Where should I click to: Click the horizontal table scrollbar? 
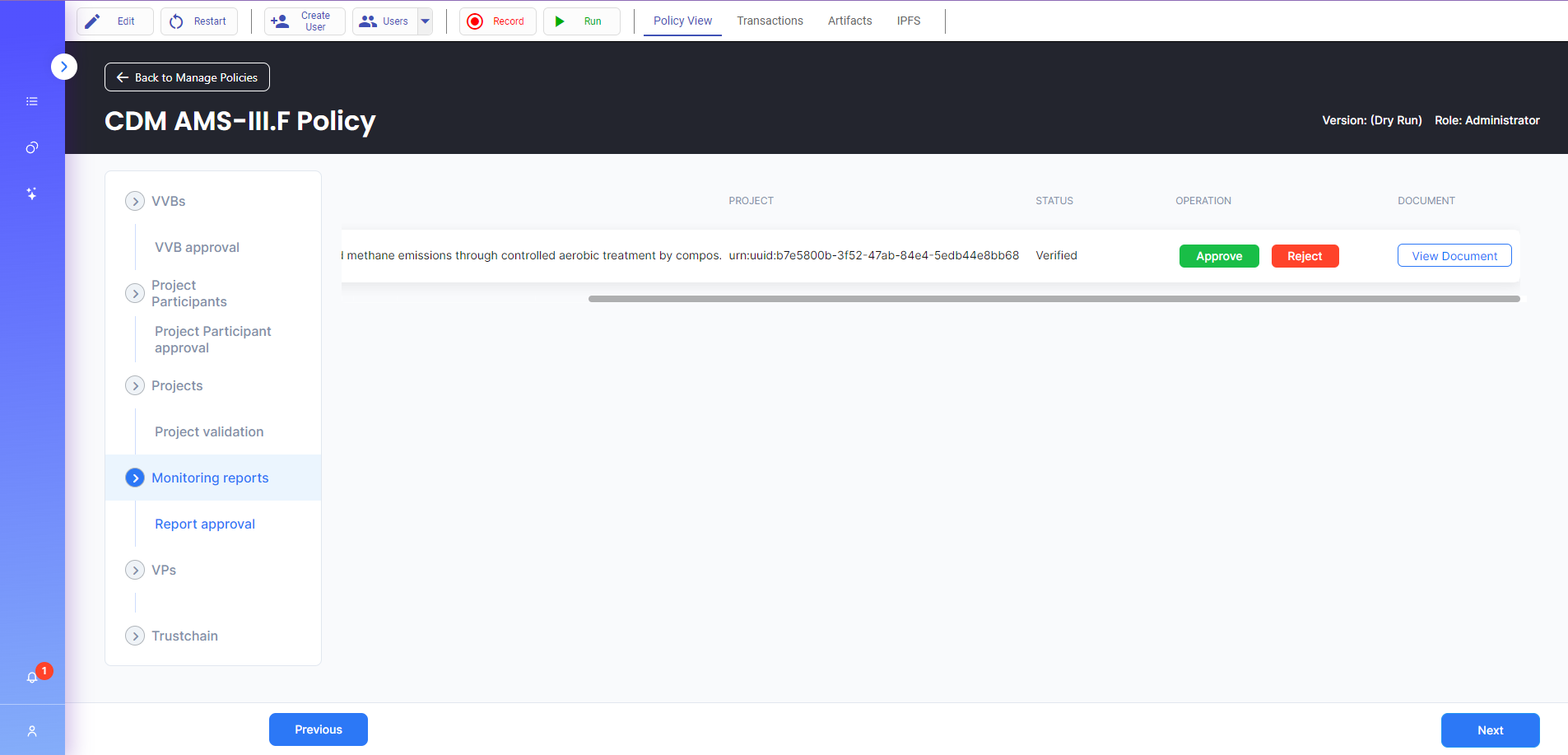(1054, 299)
